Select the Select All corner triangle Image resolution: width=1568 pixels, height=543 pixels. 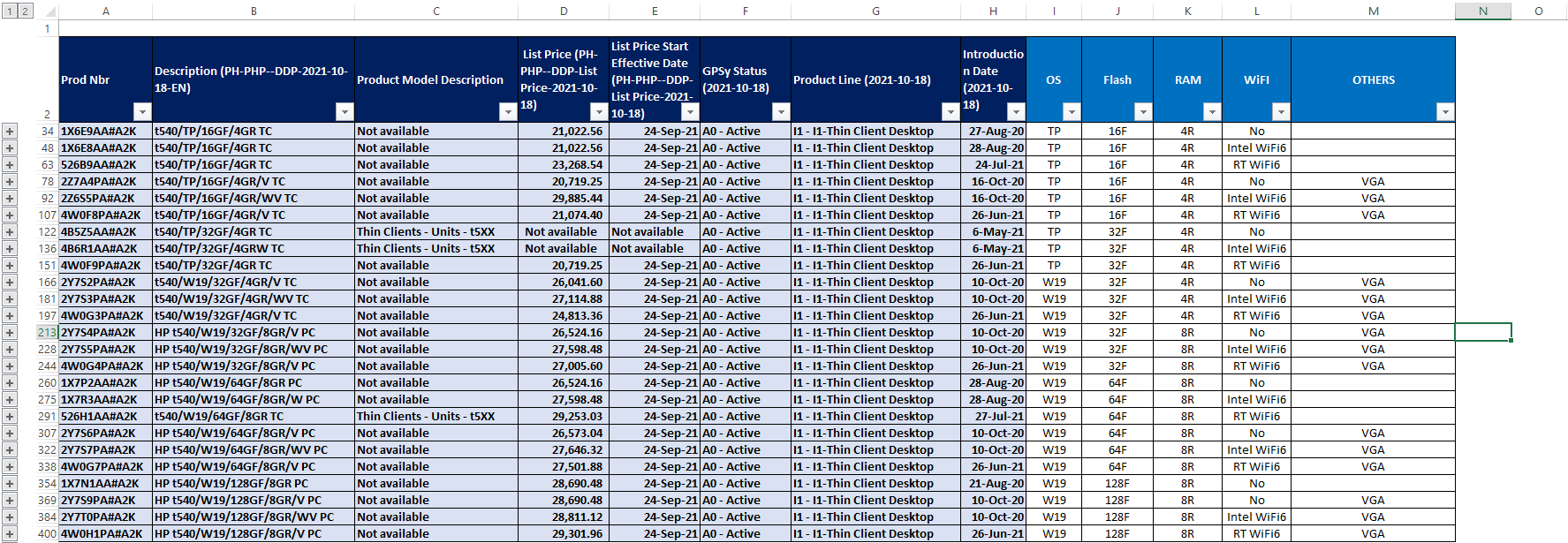click(49, 11)
